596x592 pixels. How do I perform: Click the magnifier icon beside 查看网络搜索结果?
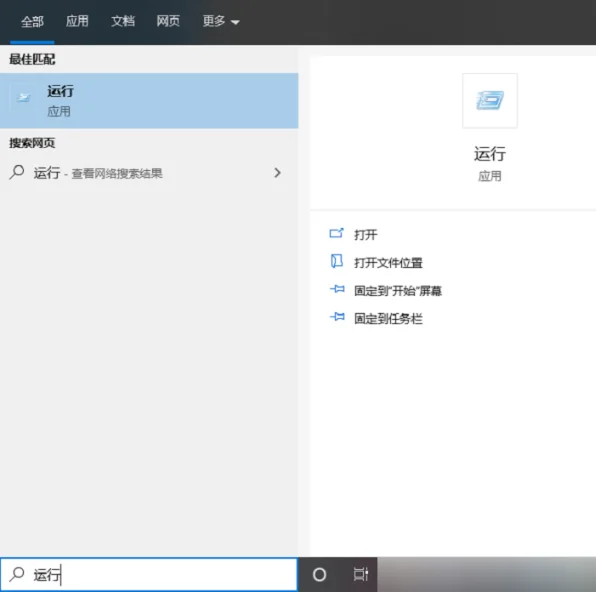pyautogui.click(x=17, y=172)
